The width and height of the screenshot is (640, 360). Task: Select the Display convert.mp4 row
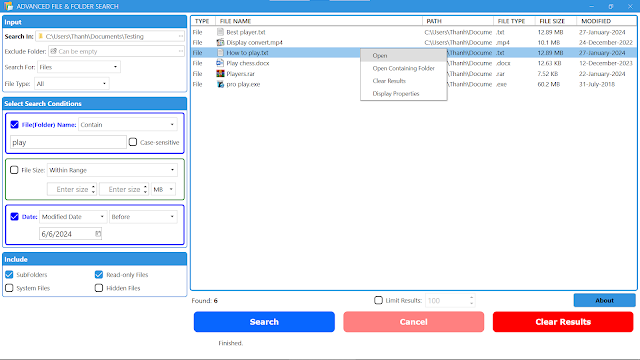413,42
